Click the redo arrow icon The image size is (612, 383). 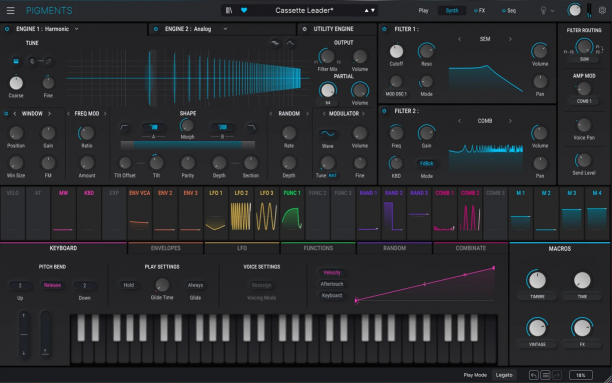click(557, 375)
